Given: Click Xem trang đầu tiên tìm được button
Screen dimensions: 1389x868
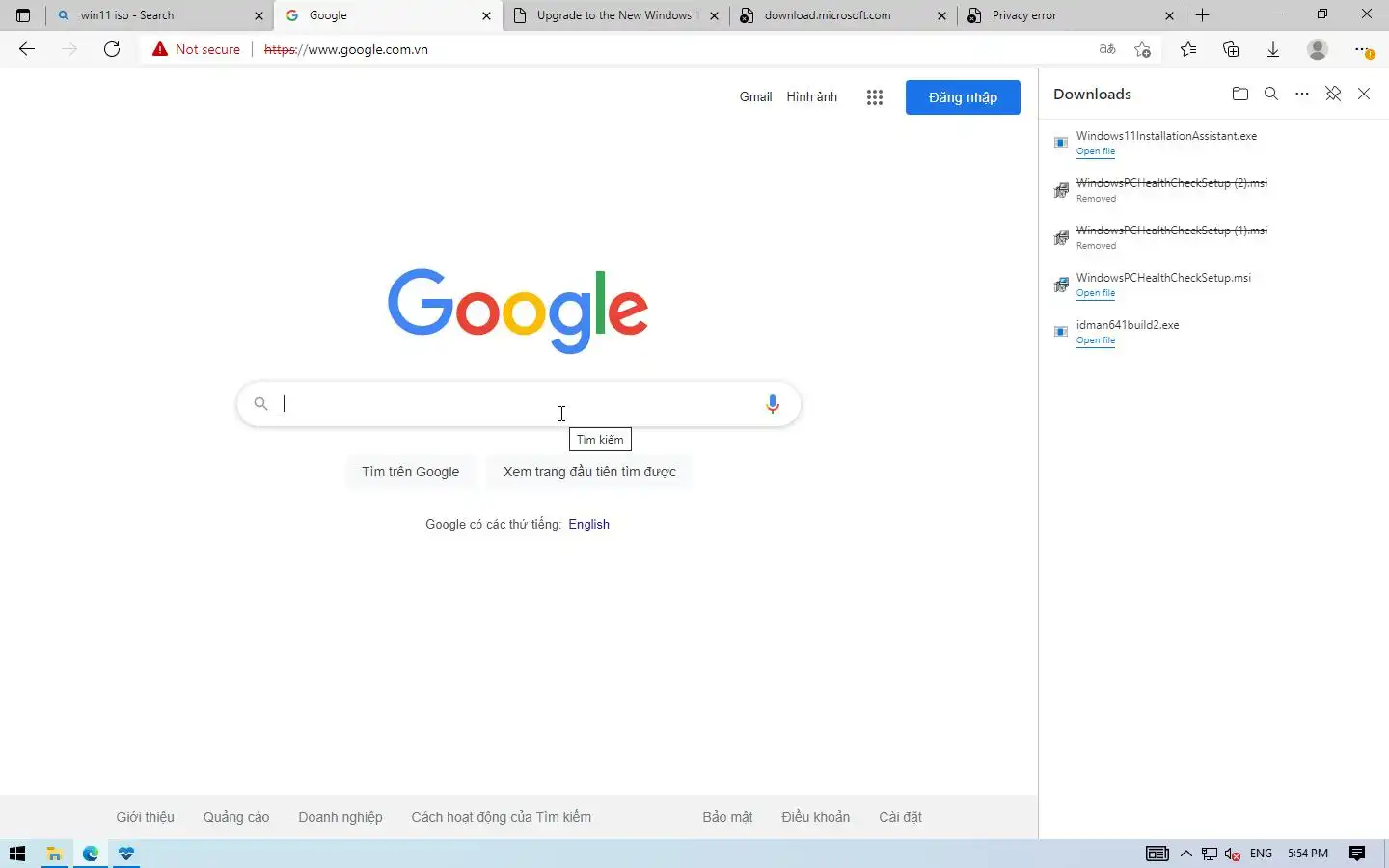Looking at the screenshot, I should click(589, 472).
